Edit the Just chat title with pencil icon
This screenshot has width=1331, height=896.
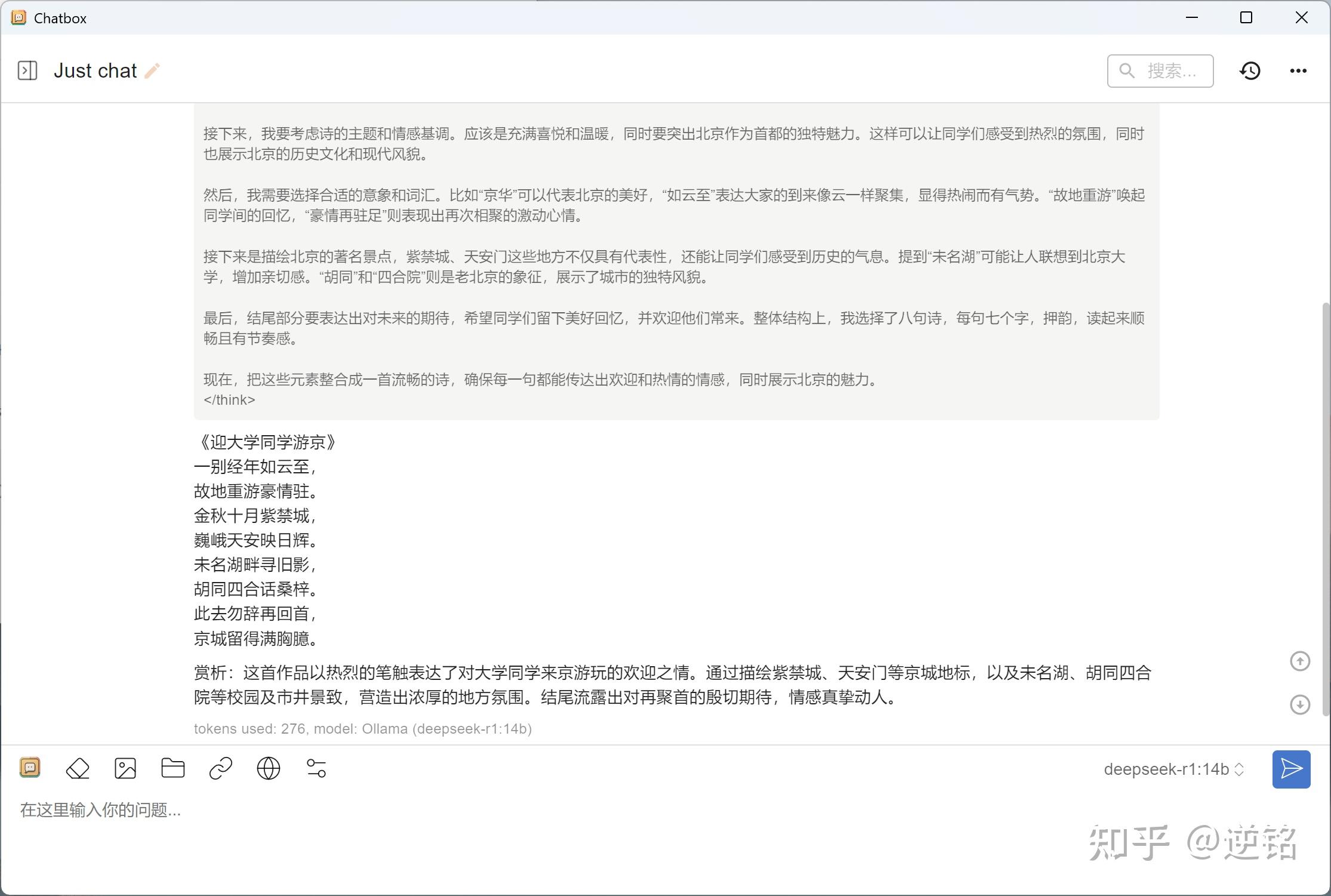(x=152, y=71)
